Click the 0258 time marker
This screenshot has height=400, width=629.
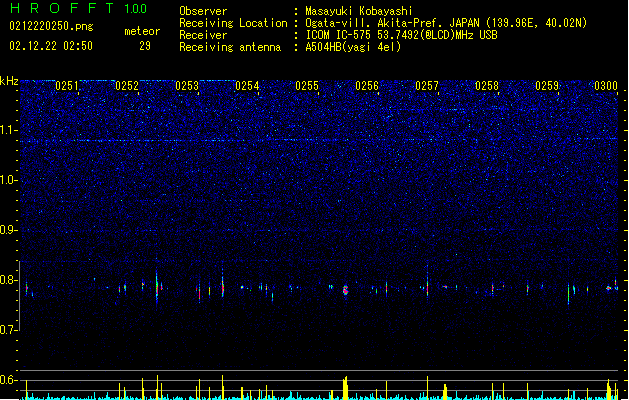pos(487,86)
